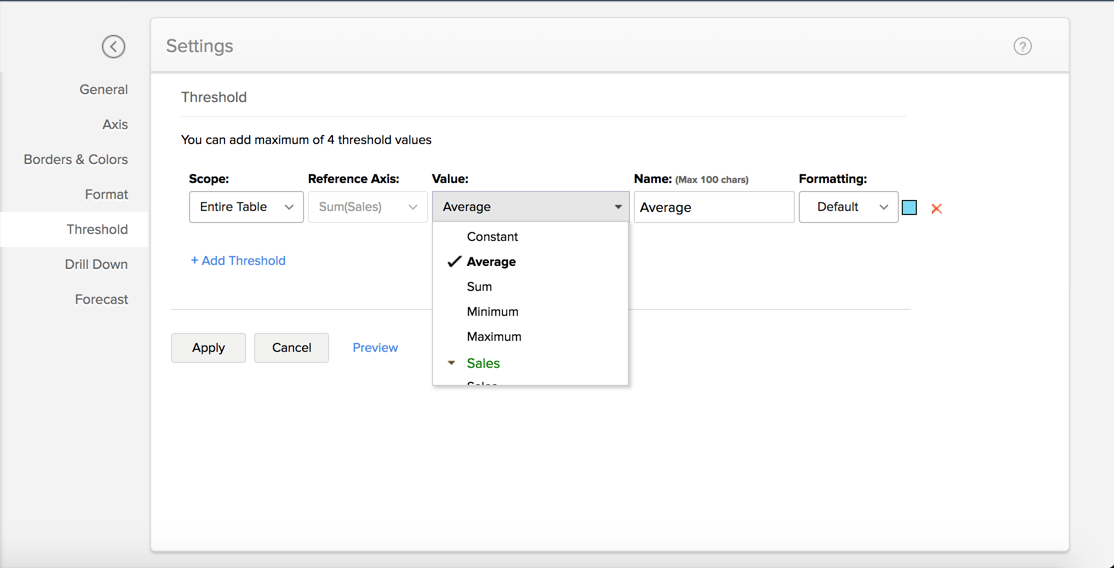1114x568 pixels.
Task: Open the Formatting dropdown showing Default
Action: pos(848,207)
